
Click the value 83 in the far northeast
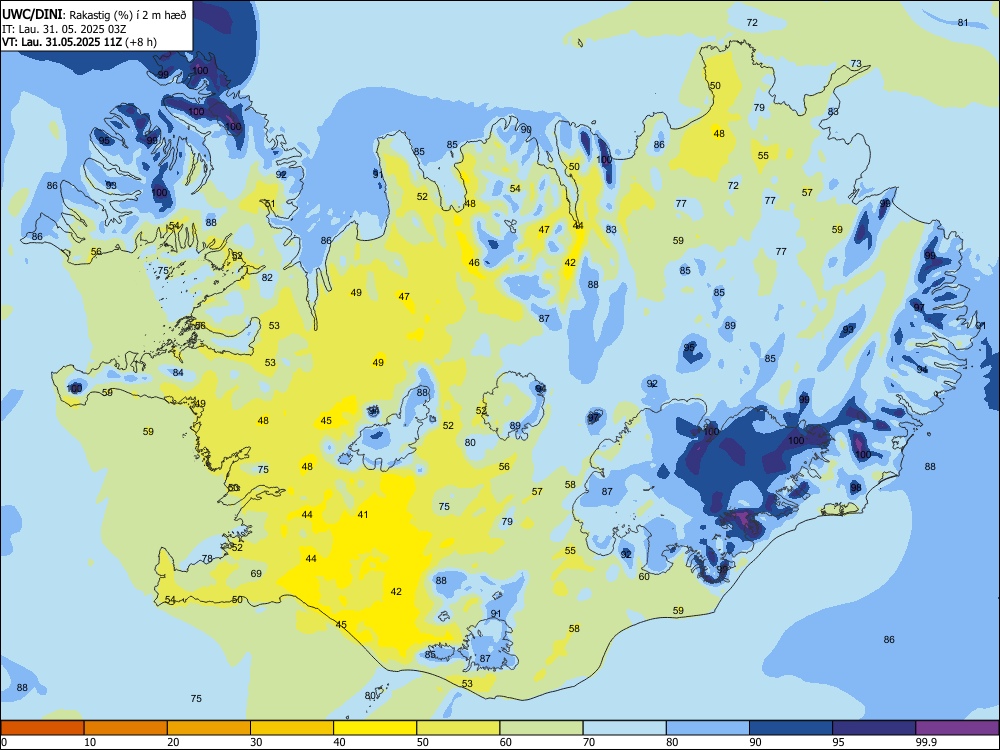833,111
